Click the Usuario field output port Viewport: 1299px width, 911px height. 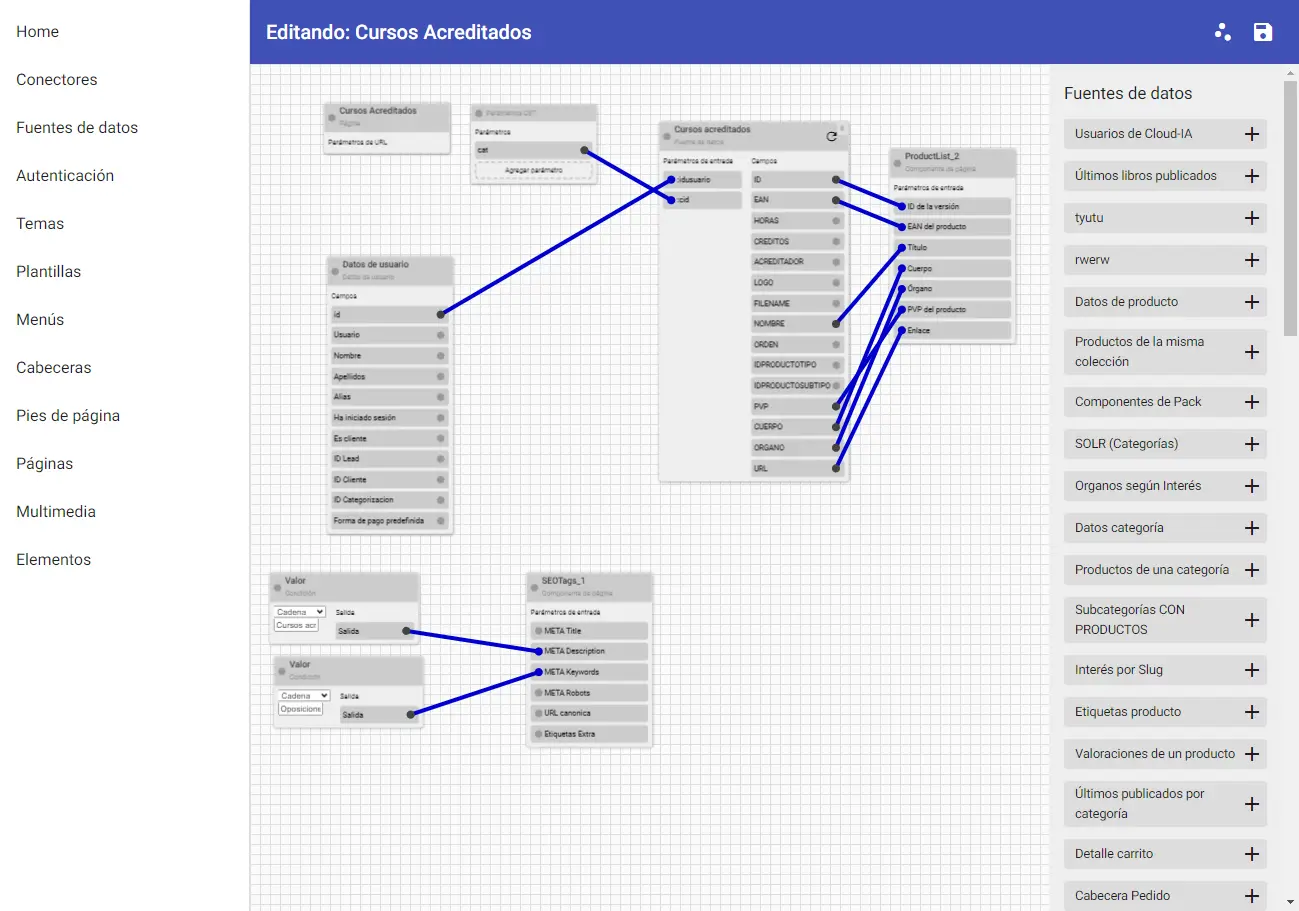point(440,335)
